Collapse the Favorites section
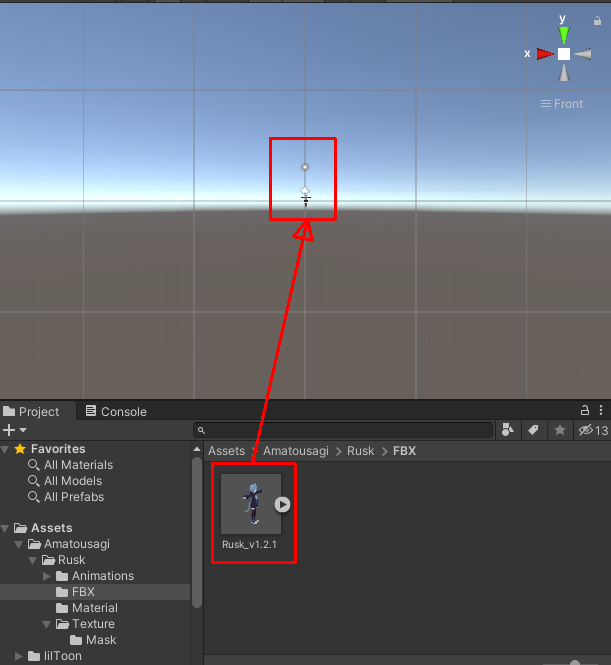Image resolution: width=611 pixels, height=665 pixels. click(x=5, y=449)
